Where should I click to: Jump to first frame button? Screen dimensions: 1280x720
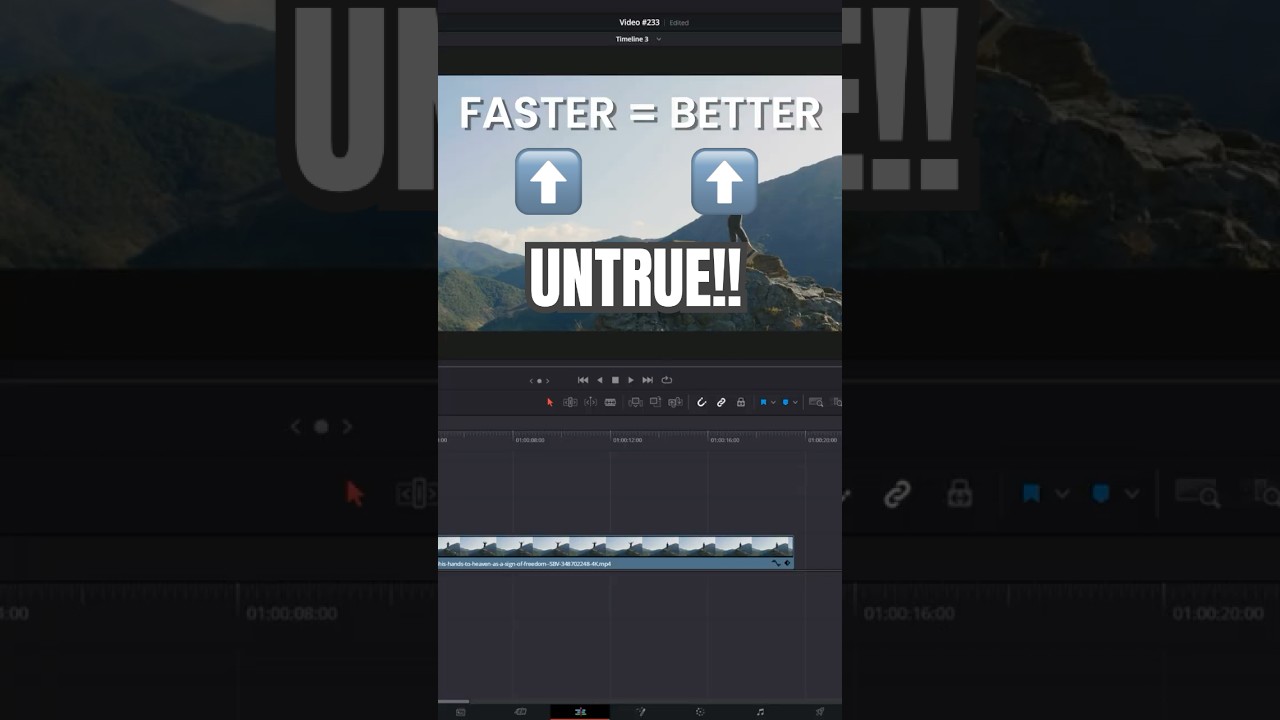583,380
